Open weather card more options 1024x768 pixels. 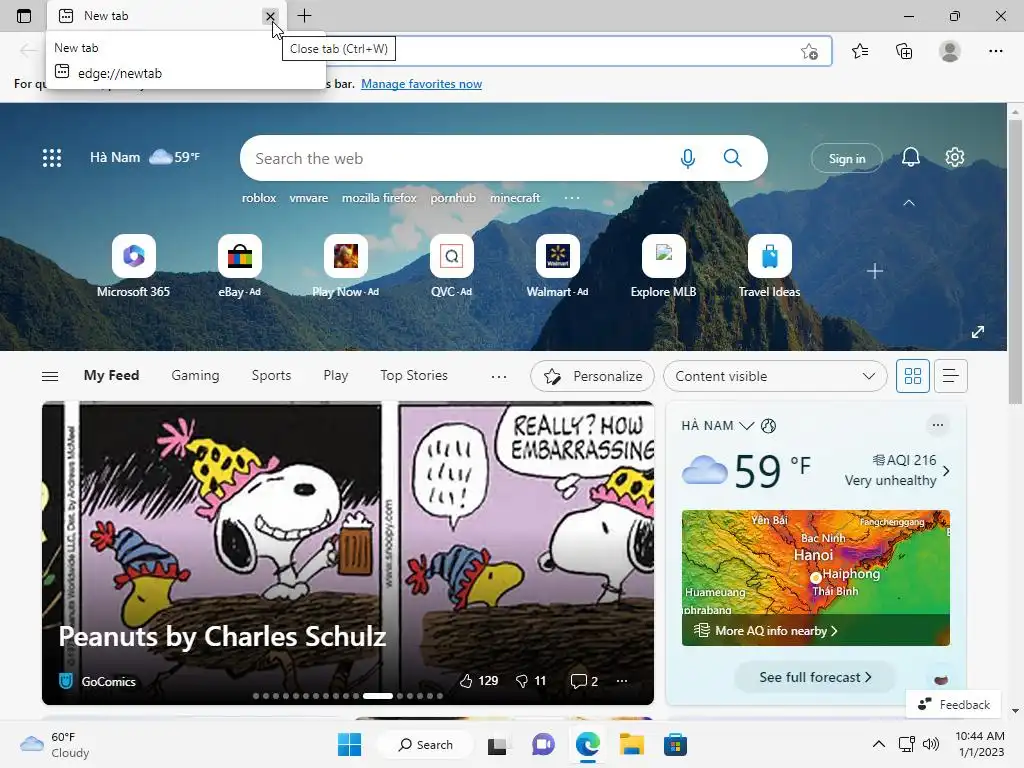click(x=938, y=425)
